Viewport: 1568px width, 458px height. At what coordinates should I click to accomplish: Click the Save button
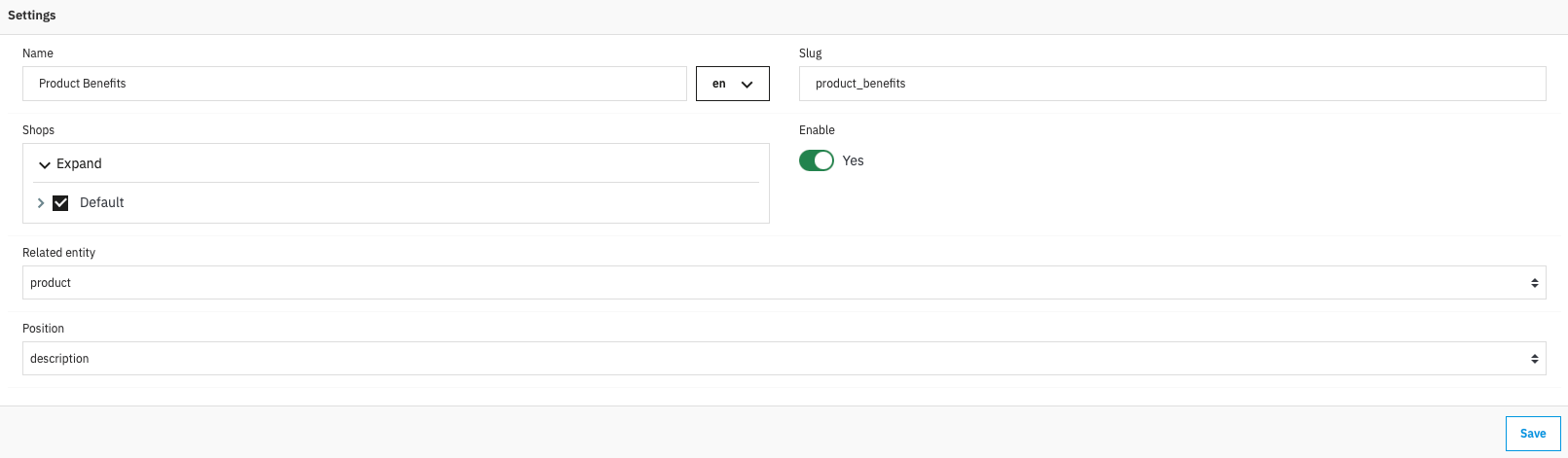coord(1532,434)
